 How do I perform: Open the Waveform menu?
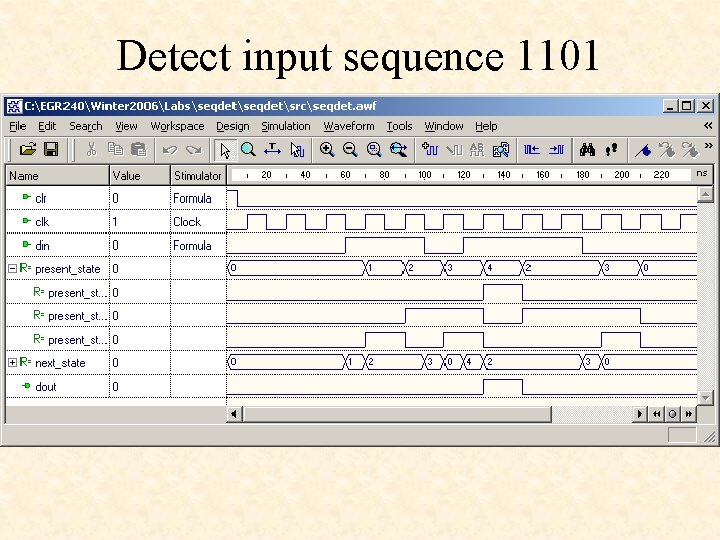tap(349, 126)
